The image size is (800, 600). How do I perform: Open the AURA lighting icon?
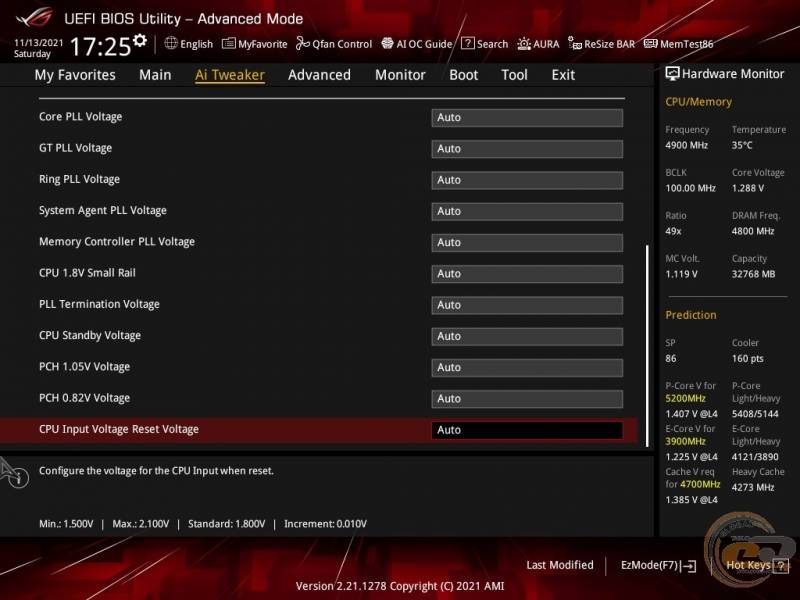tap(524, 44)
